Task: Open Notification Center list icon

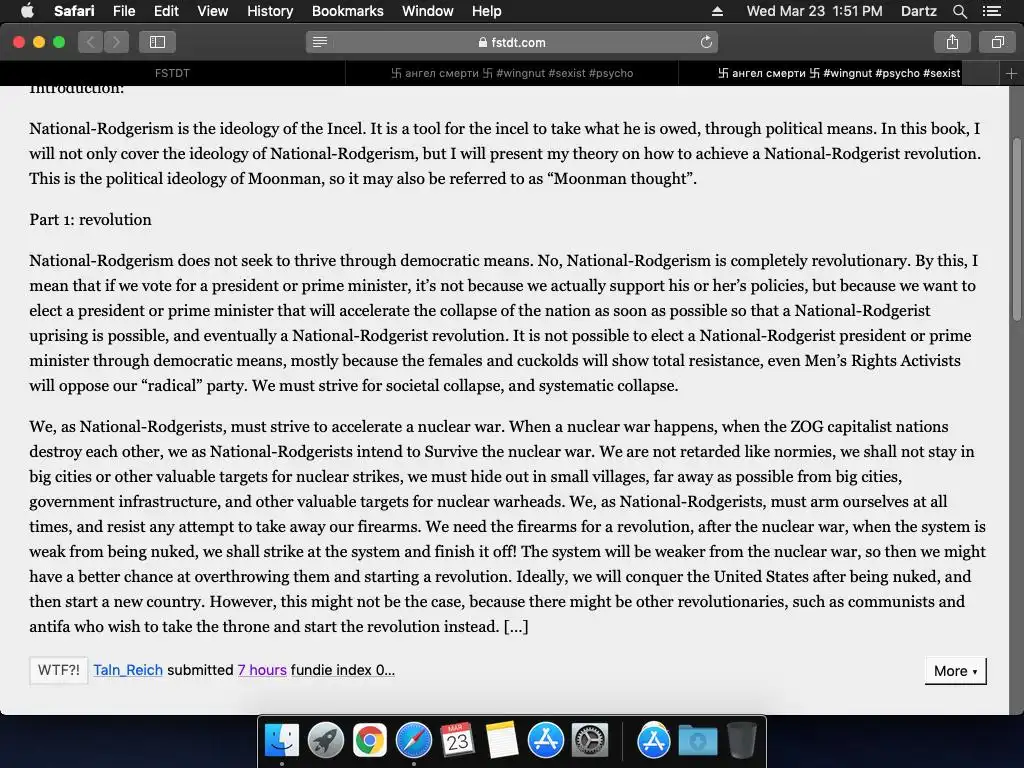Action: pyautogui.click(x=991, y=11)
